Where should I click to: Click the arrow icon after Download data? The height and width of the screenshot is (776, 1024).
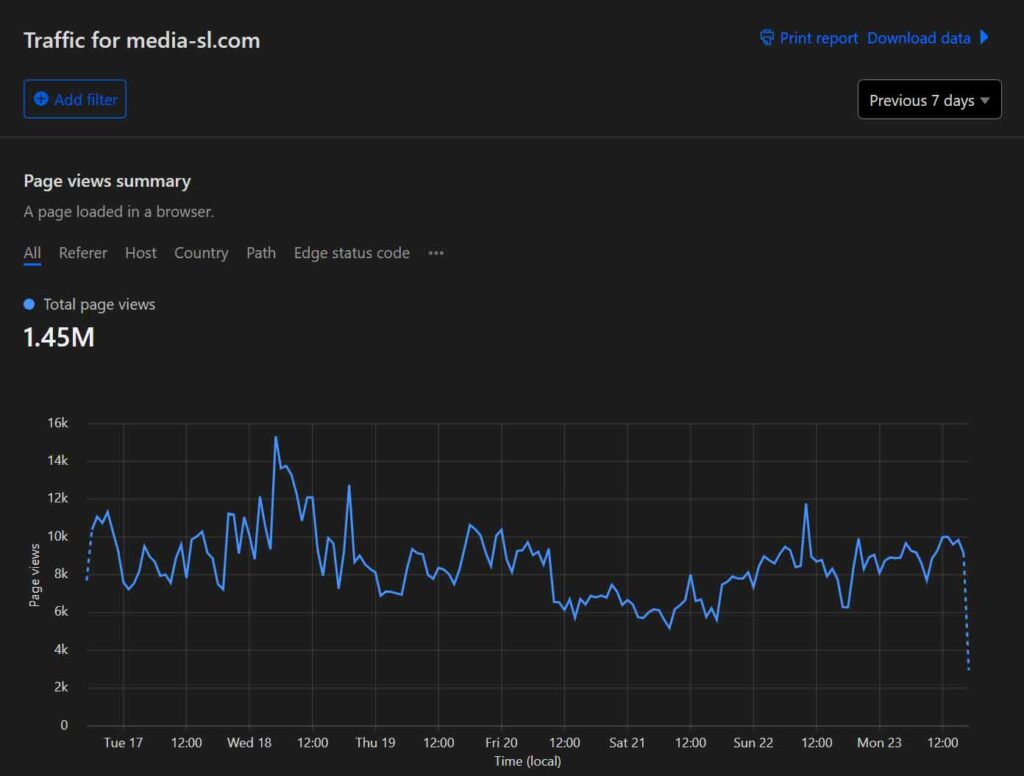(x=984, y=38)
